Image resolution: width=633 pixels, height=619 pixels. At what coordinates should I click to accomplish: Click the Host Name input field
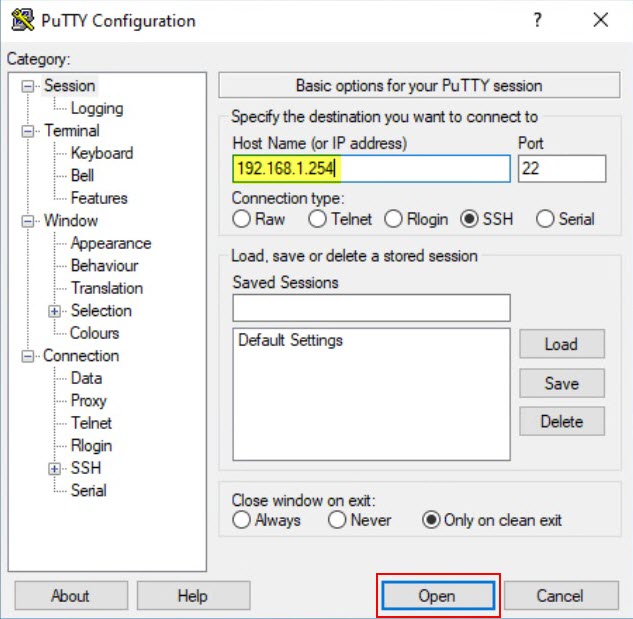click(x=370, y=168)
